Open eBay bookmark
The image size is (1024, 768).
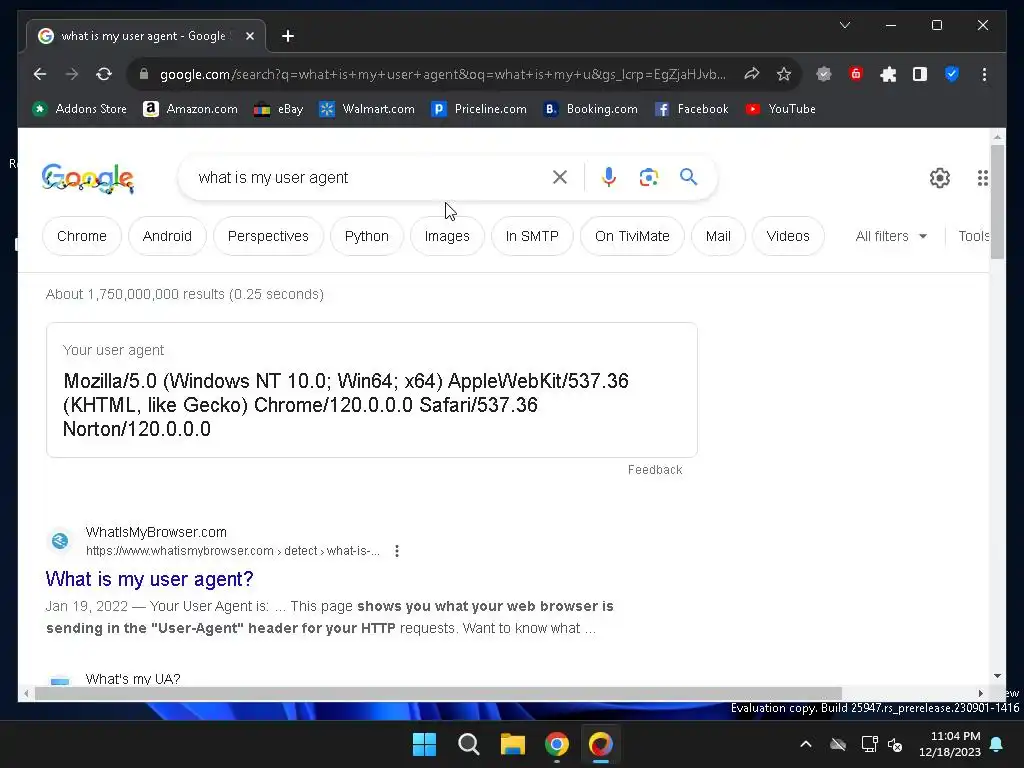(x=278, y=109)
